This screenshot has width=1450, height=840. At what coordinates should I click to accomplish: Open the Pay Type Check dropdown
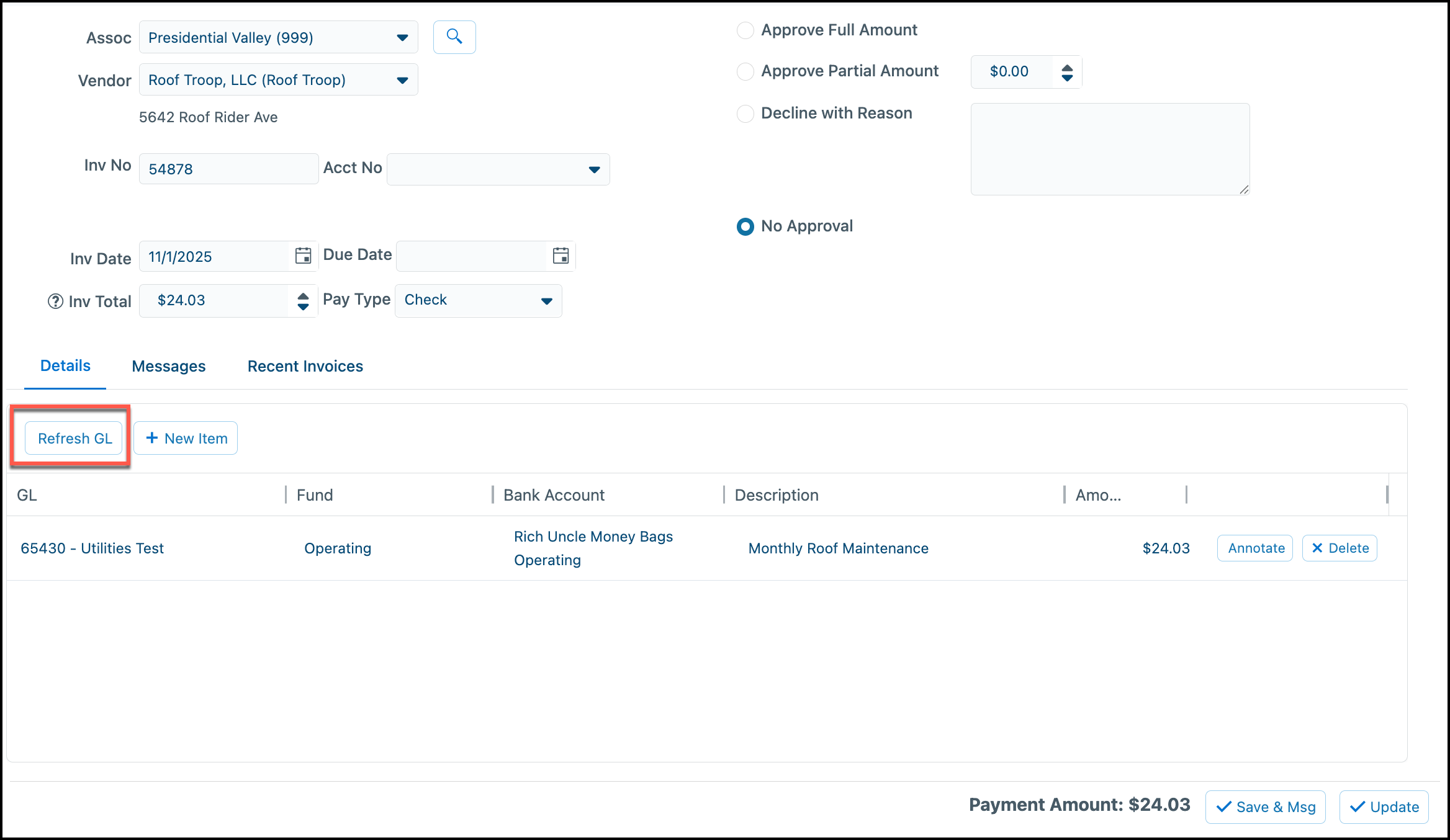[546, 301]
